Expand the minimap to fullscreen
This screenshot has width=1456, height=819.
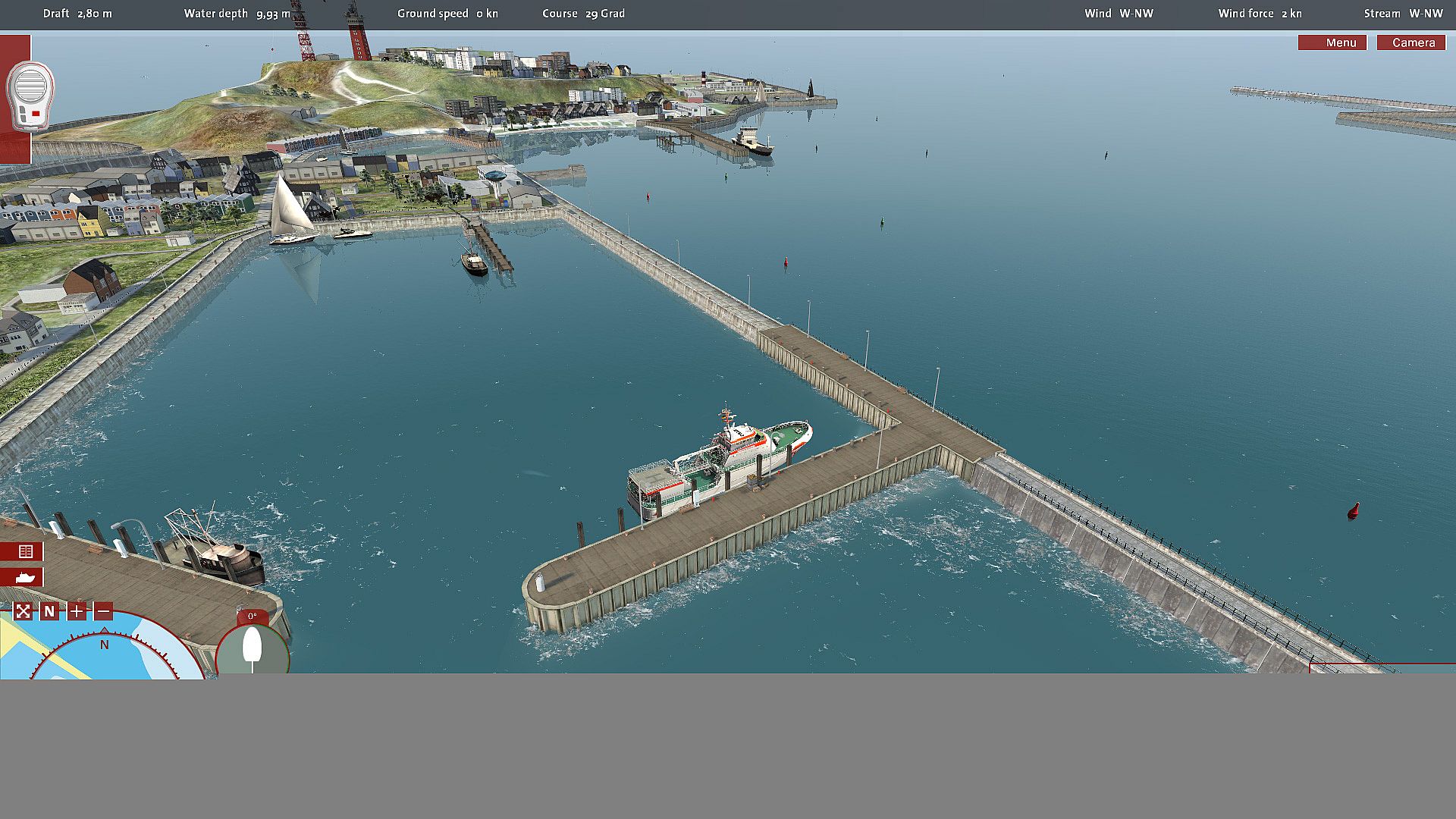(x=23, y=611)
